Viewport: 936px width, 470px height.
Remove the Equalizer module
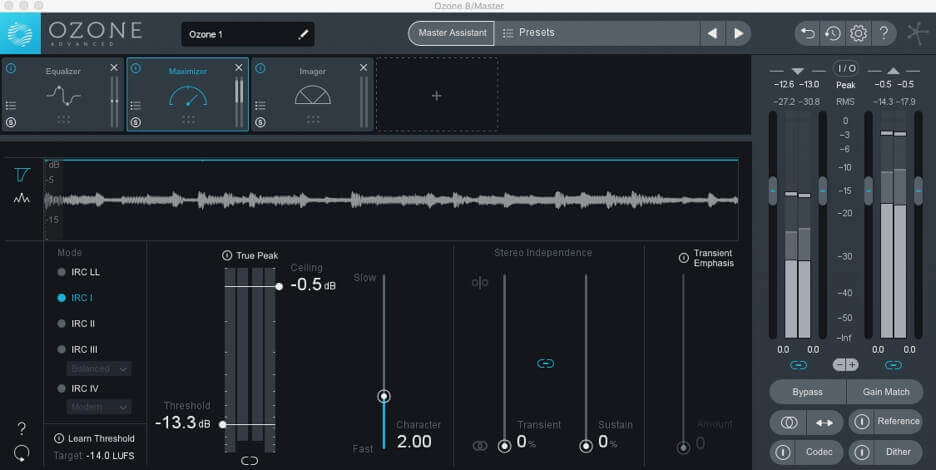[114, 68]
